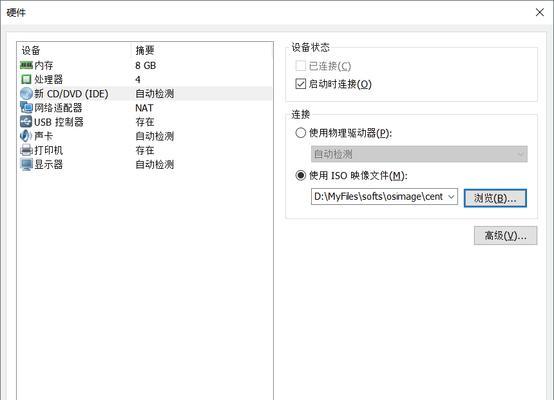The height and width of the screenshot is (400, 554).
Task: Close the 硬件 hardware dialog
Action: [540, 12]
